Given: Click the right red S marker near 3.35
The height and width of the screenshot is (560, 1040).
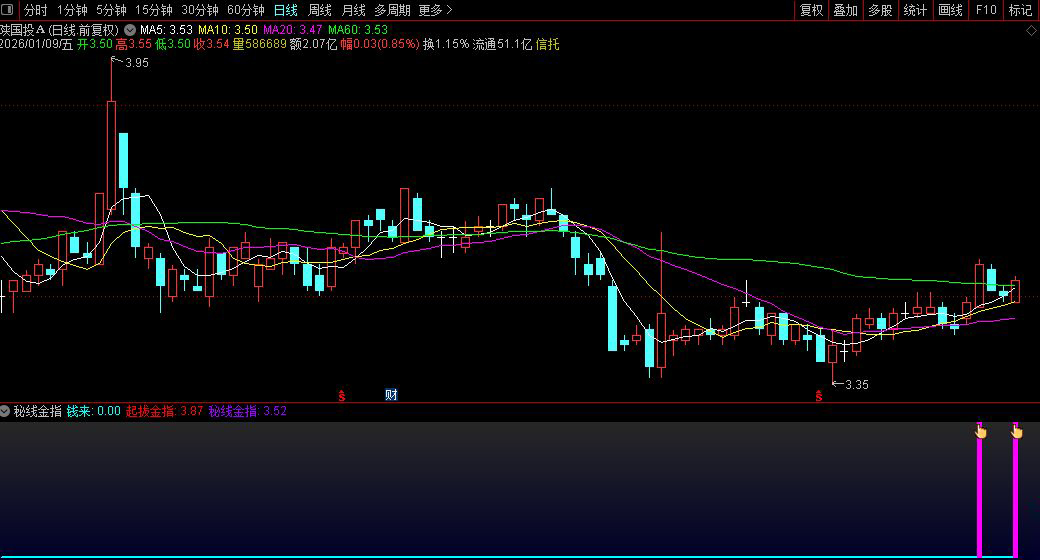Looking at the screenshot, I should click(x=819, y=396).
